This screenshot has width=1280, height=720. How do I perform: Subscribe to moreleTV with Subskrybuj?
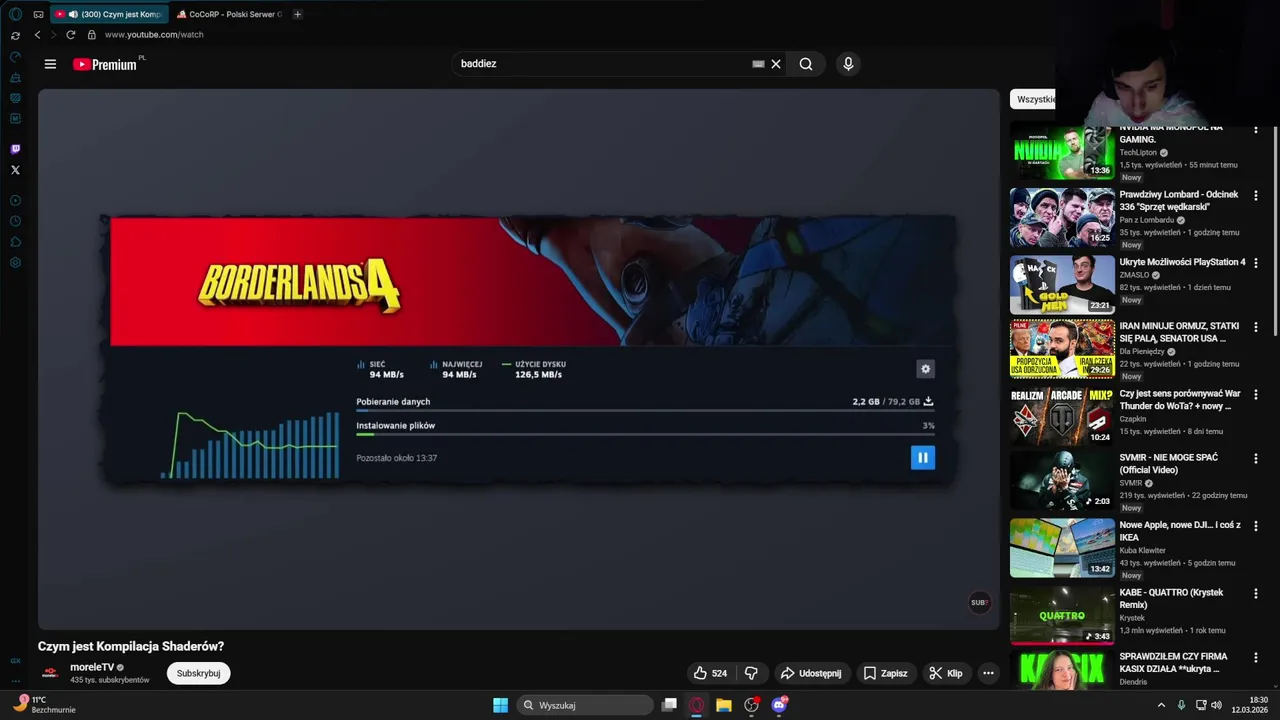pyautogui.click(x=198, y=673)
